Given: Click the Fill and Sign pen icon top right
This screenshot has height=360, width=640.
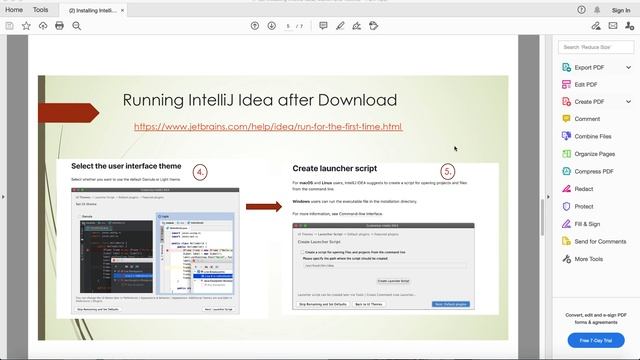Looking at the screenshot, I should (596, 26).
